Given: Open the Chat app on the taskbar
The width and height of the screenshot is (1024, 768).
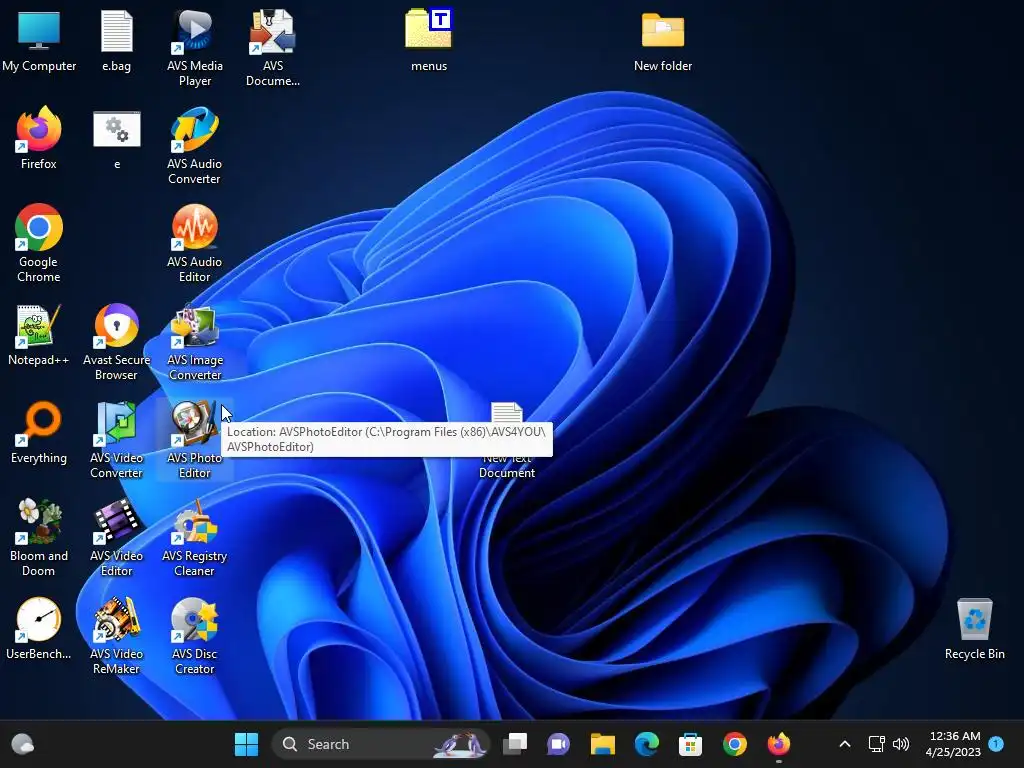Looking at the screenshot, I should click(x=558, y=744).
